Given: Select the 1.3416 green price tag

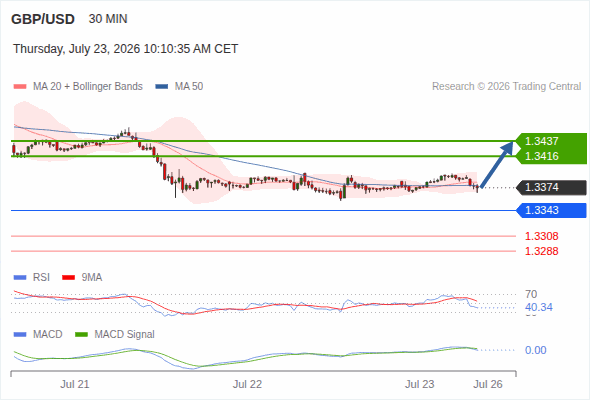Looking at the screenshot, I should coord(551,156).
